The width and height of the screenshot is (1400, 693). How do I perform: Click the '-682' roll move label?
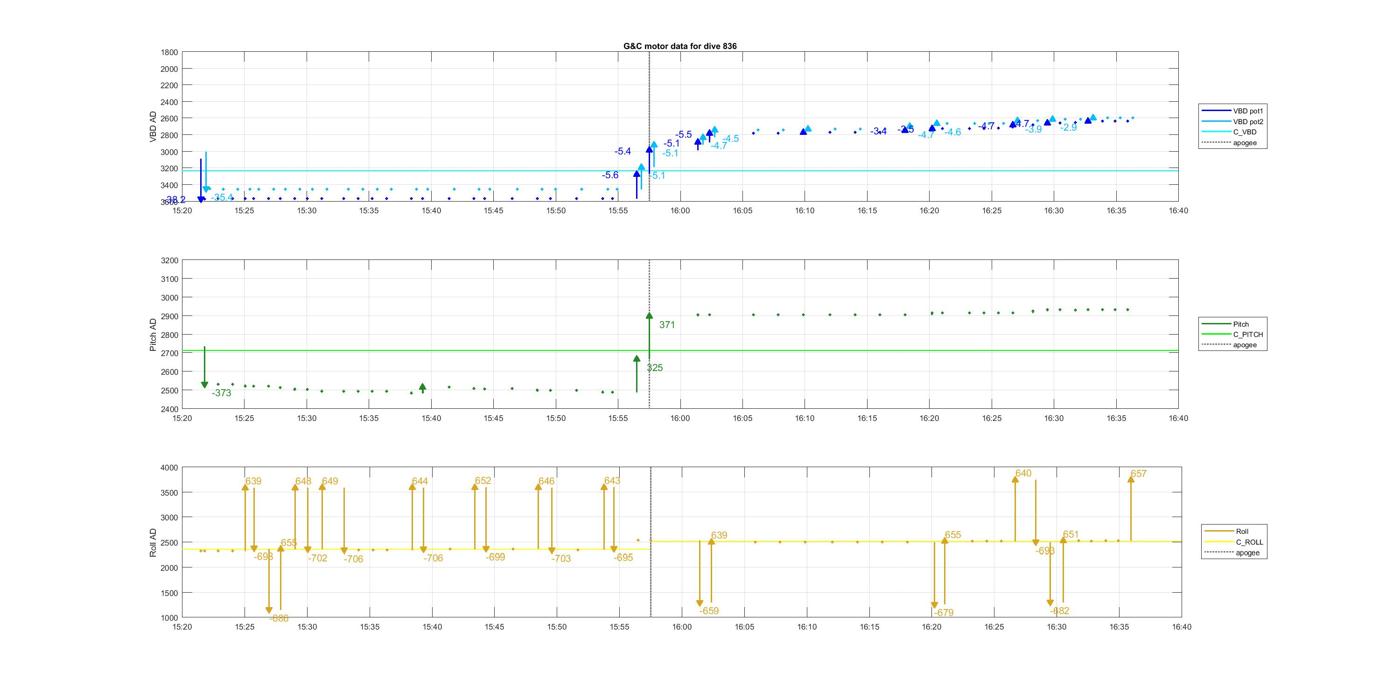coord(1059,610)
